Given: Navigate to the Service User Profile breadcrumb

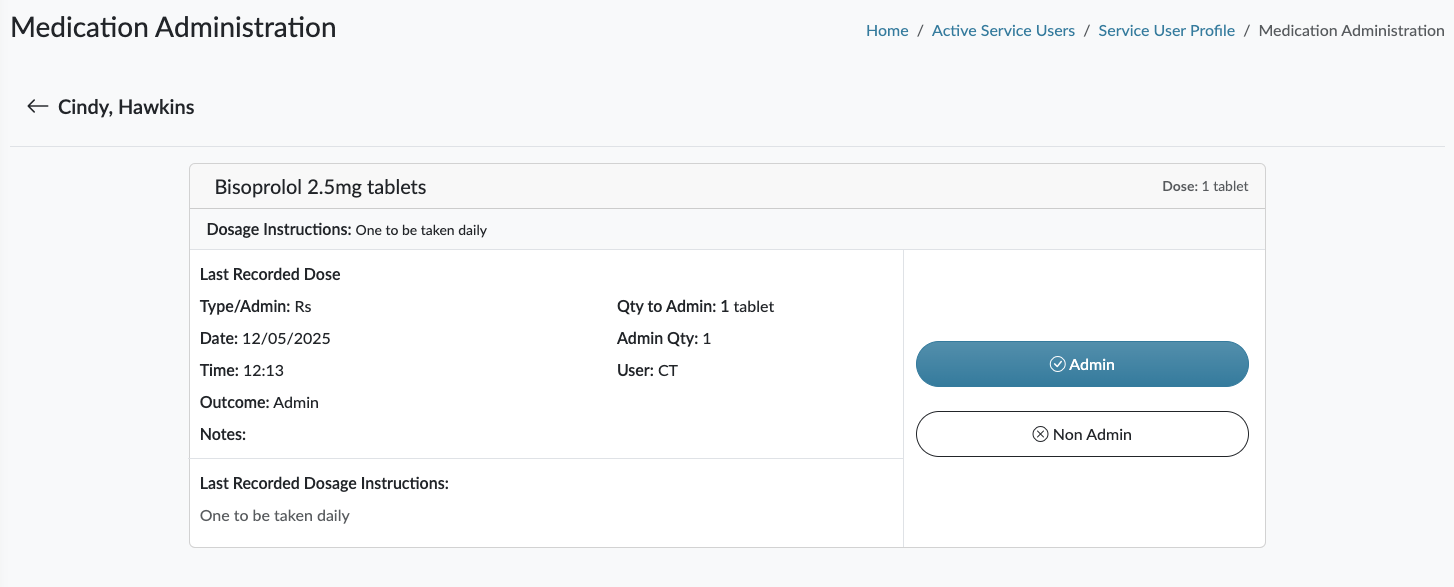Looking at the screenshot, I should click(x=1166, y=31).
